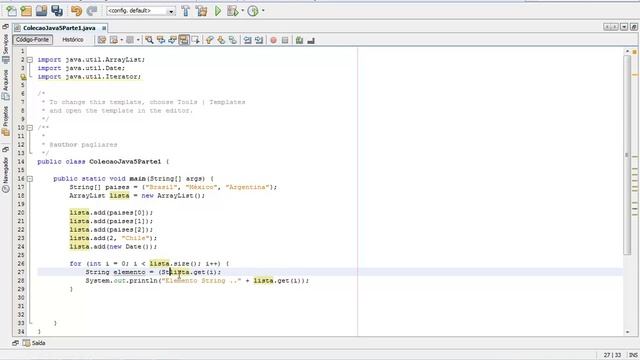
Task: Toggle Highlight Search in editor toolbar
Action: (x=184, y=40)
